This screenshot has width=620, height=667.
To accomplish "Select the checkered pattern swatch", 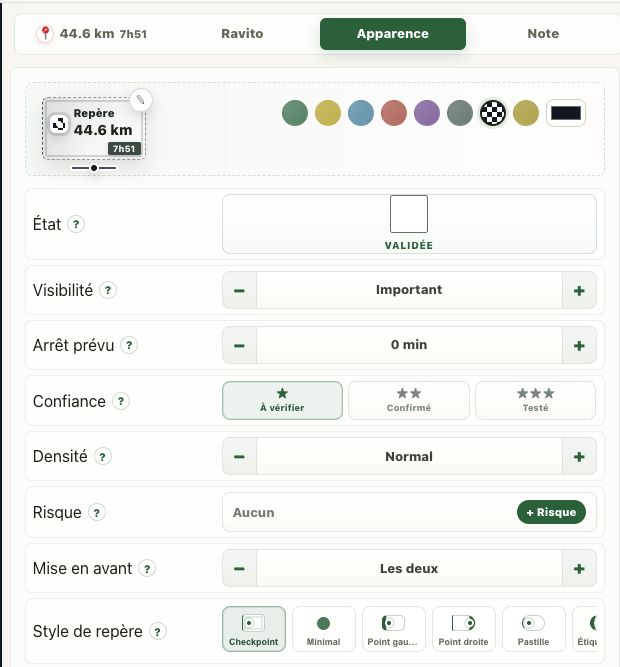I will 493,113.
